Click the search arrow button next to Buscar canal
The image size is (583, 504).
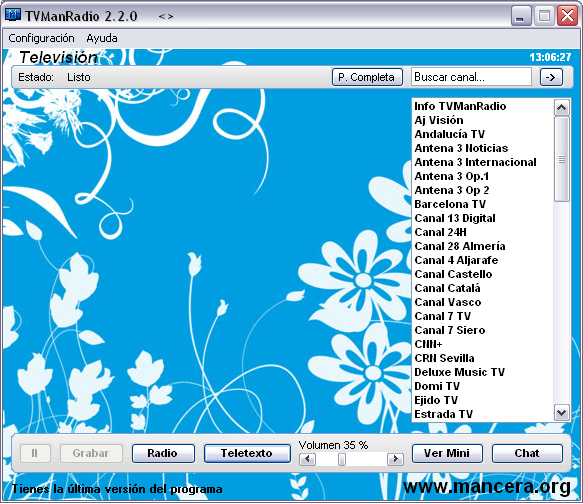(551, 77)
